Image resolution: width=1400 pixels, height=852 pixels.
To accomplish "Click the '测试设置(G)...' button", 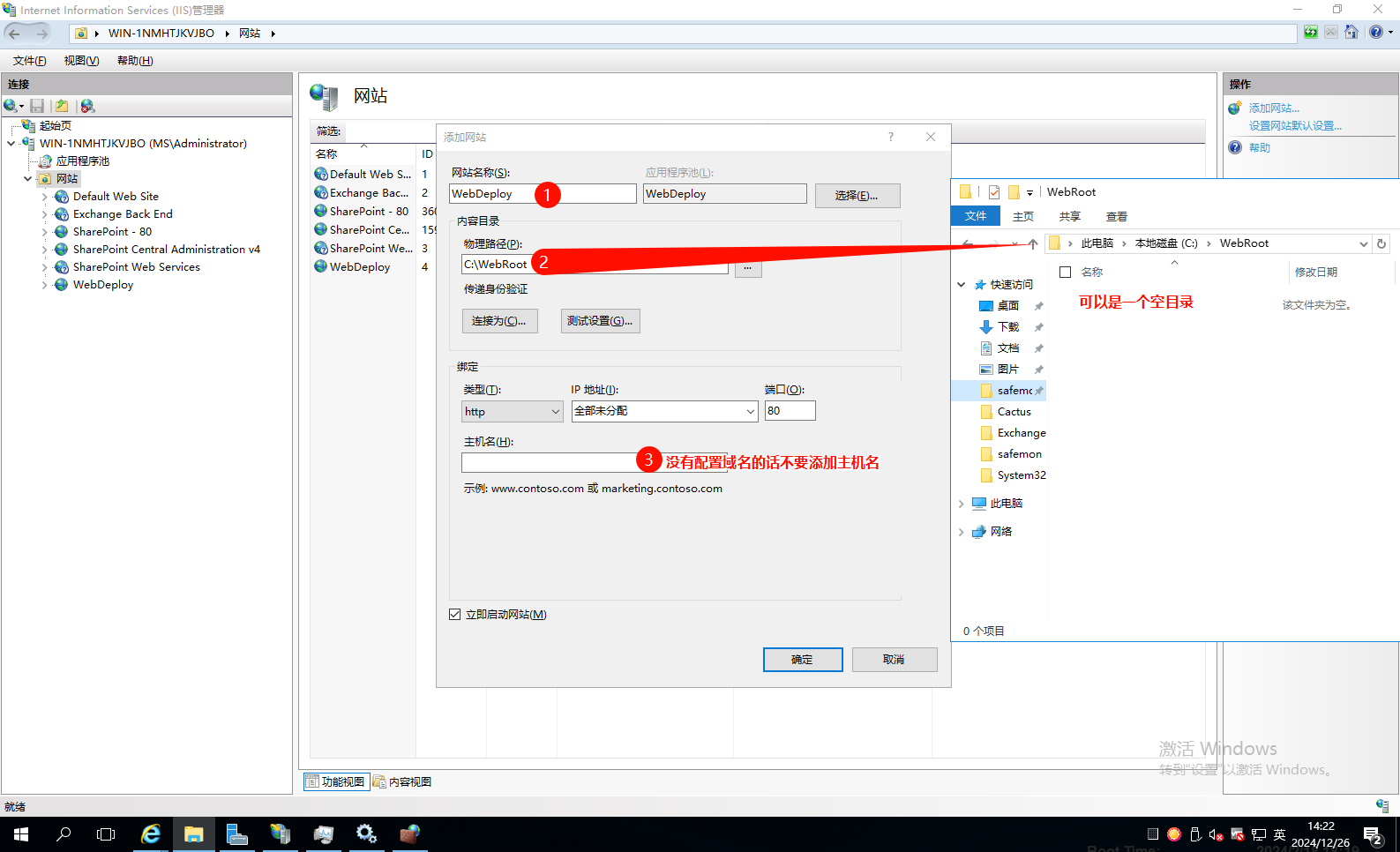I will click(x=600, y=321).
